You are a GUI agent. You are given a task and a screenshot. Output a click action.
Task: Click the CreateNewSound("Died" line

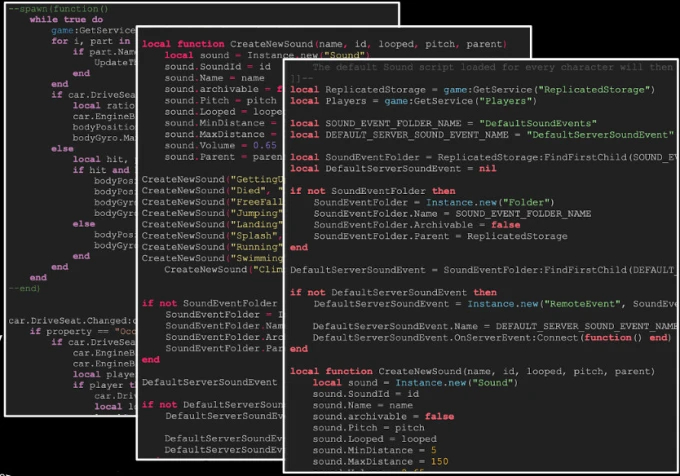click(212, 190)
